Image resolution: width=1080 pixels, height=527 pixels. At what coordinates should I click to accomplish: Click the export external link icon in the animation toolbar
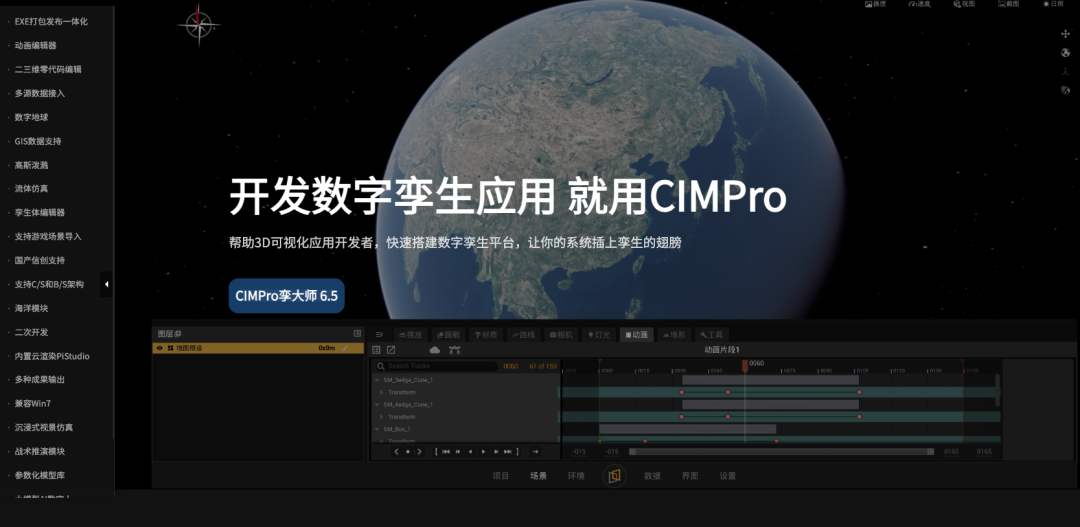391,350
